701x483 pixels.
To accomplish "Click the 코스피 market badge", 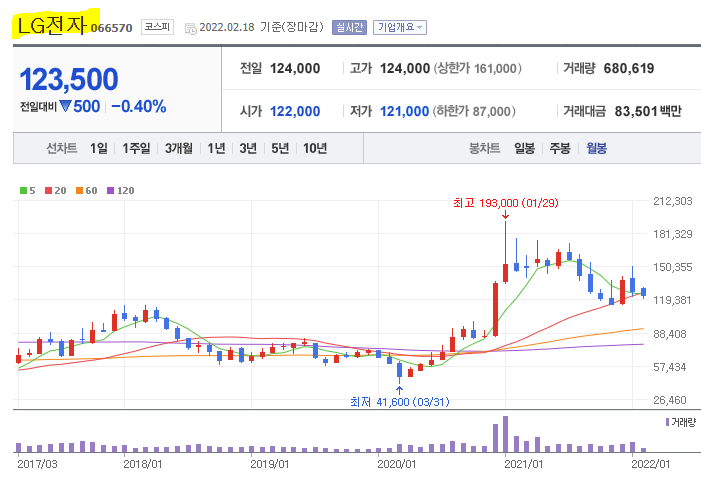I will point(157,27).
